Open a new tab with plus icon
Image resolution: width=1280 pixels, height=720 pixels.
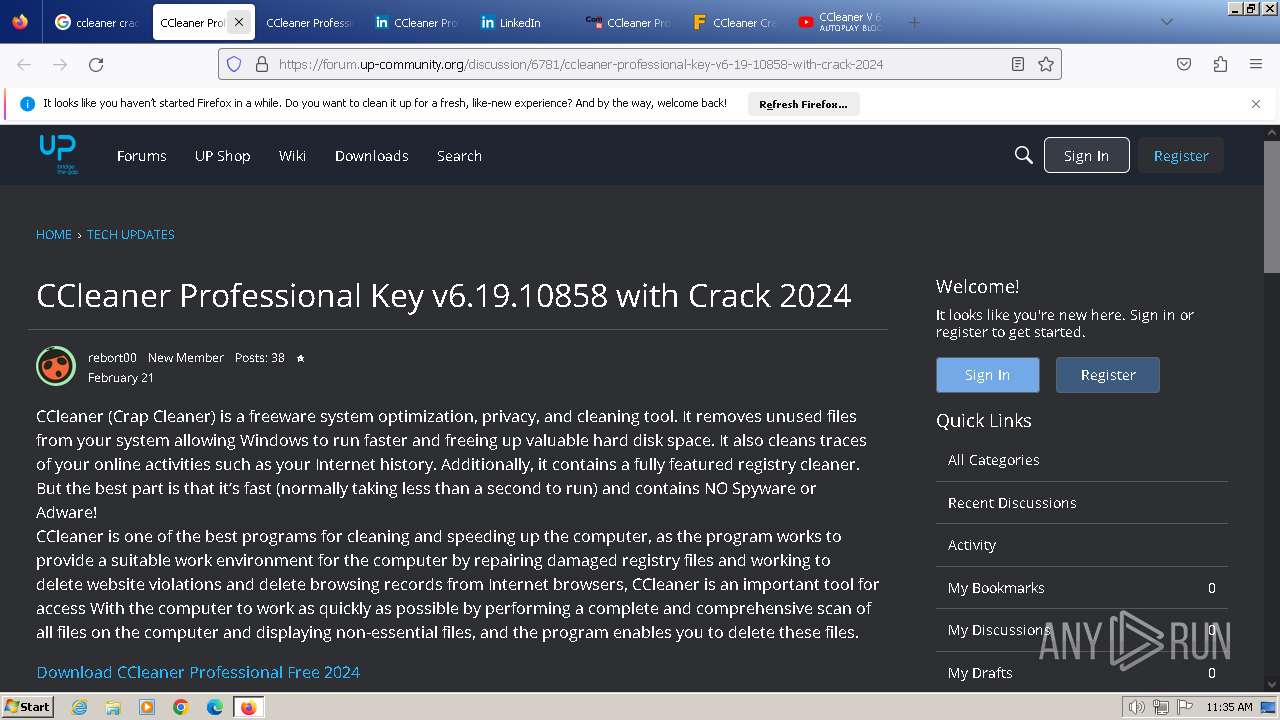913,22
